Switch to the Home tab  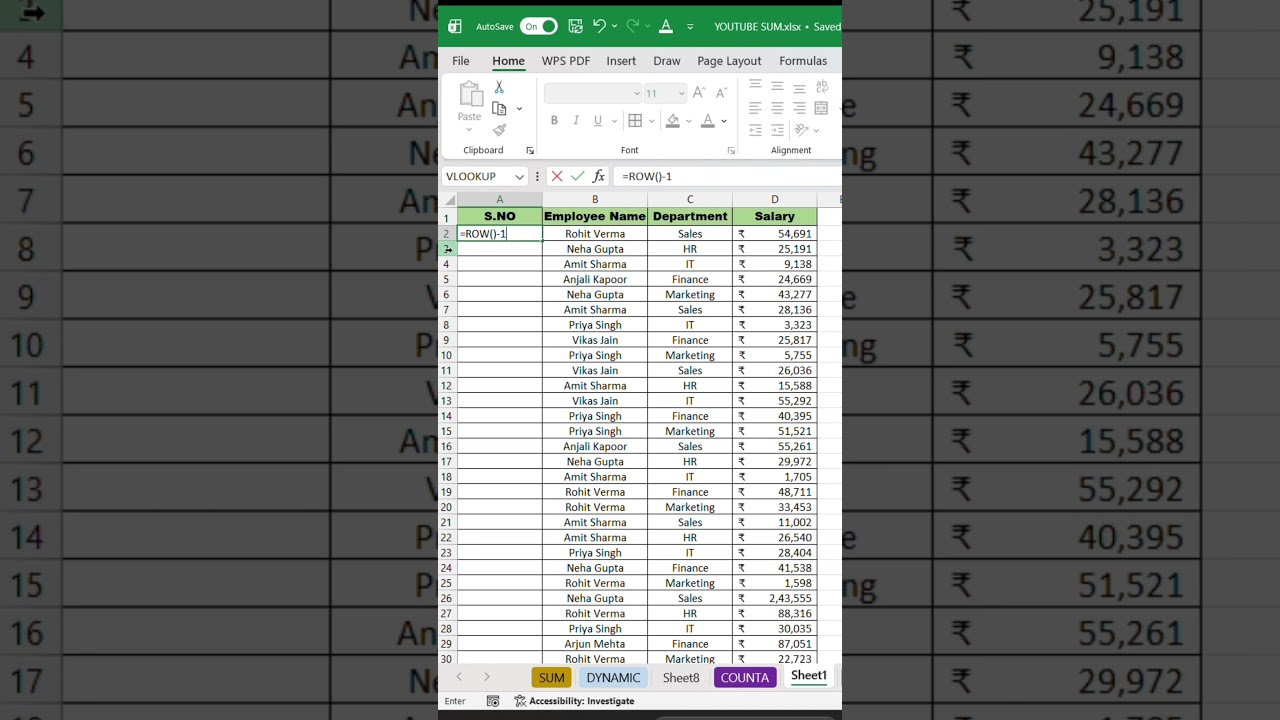click(508, 61)
